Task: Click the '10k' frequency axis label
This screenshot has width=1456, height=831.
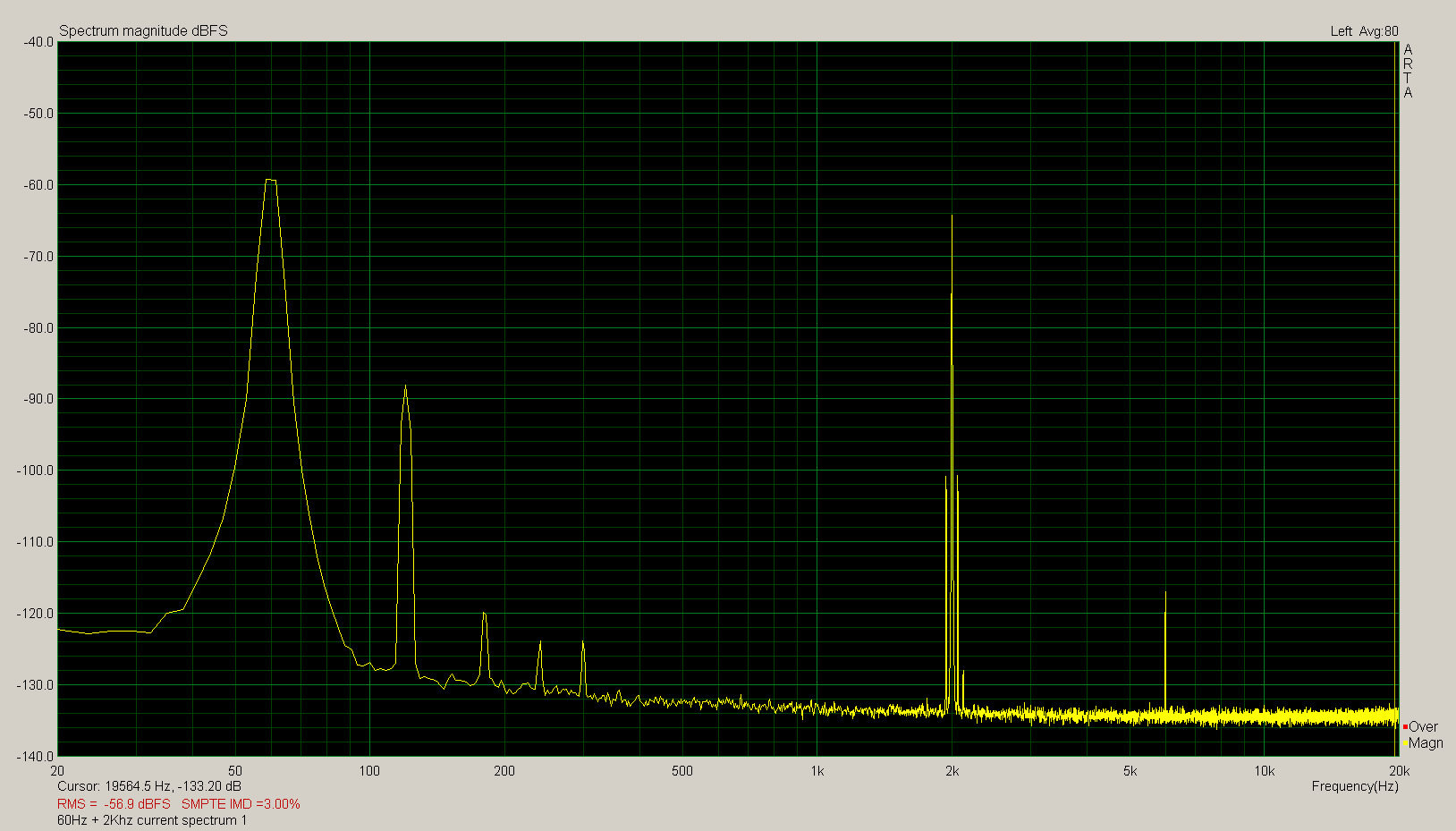Action: [1264, 770]
